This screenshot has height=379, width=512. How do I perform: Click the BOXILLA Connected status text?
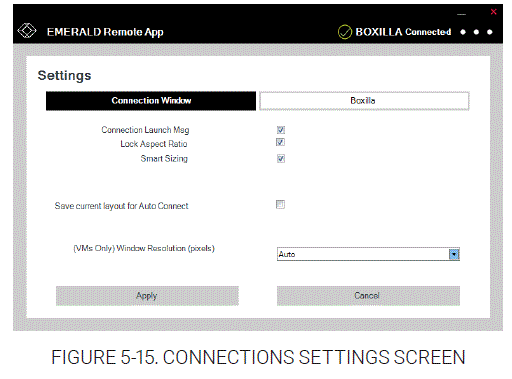pos(403,32)
